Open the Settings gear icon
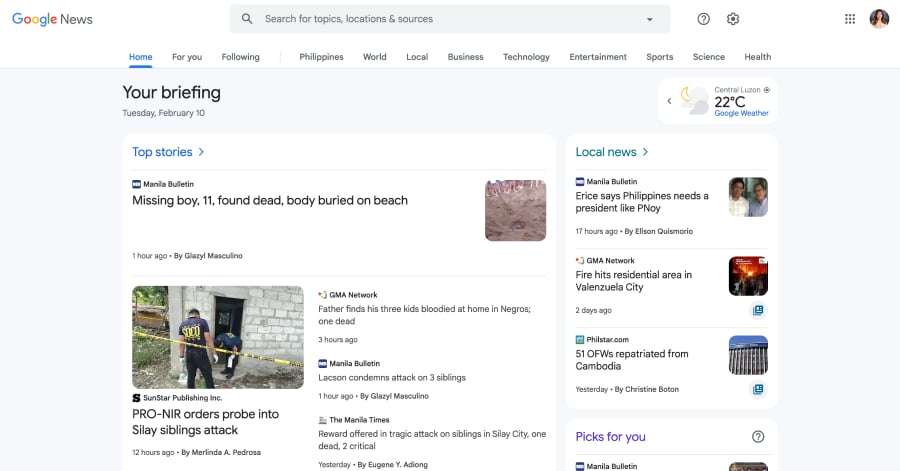This screenshot has width=900, height=471. (x=733, y=19)
